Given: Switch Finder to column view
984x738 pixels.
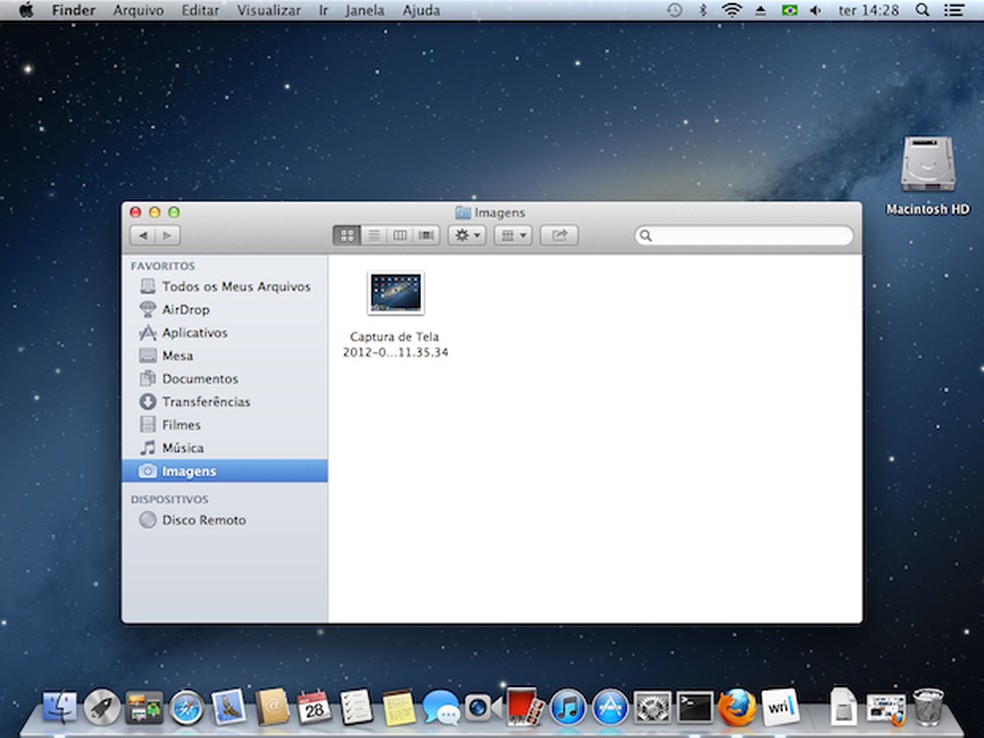Looking at the screenshot, I should point(400,235).
